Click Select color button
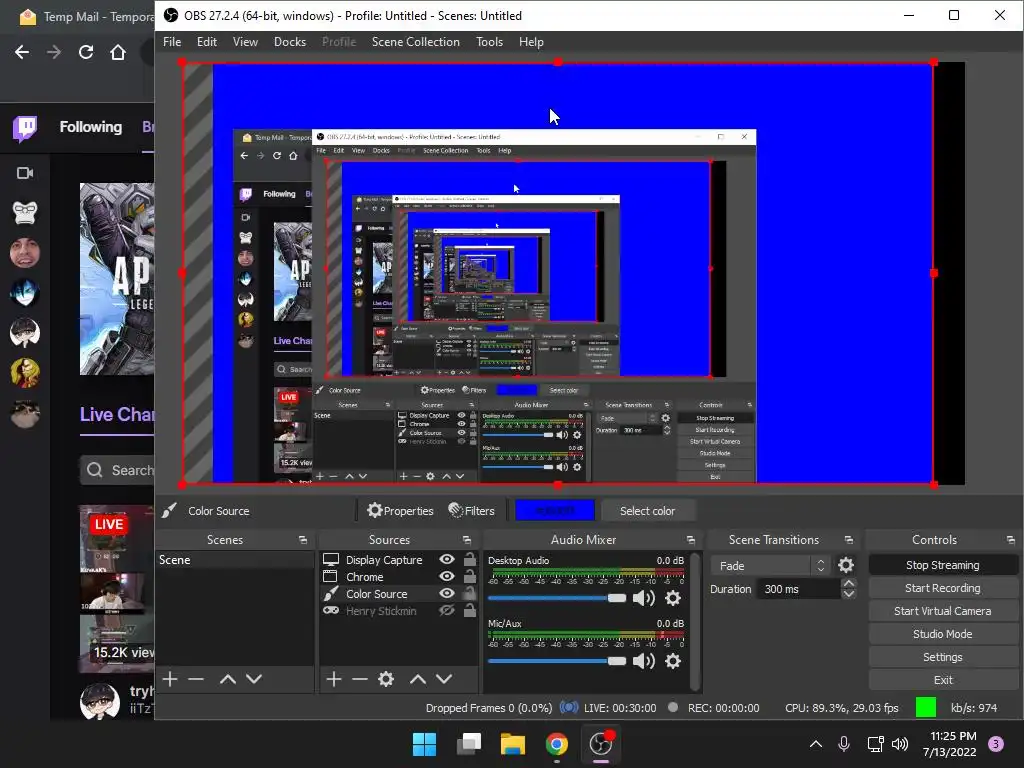Viewport: 1024px width, 768px height. tap(647, 511)
